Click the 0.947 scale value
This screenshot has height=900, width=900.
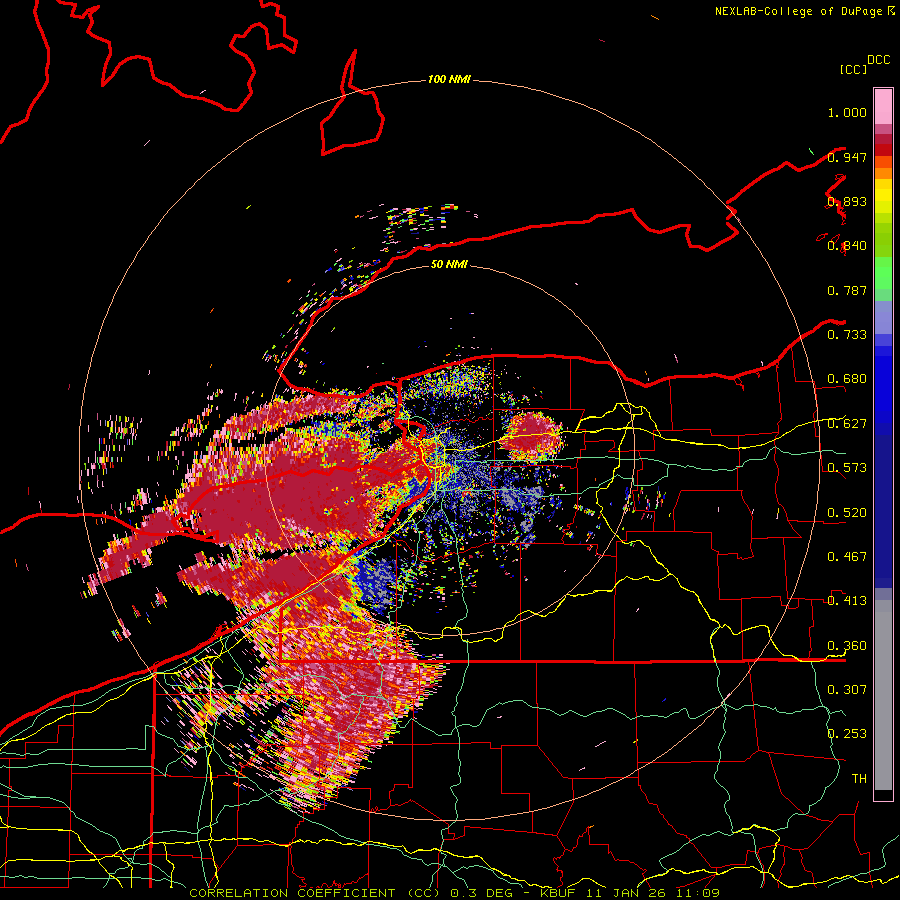click(847, 157)
